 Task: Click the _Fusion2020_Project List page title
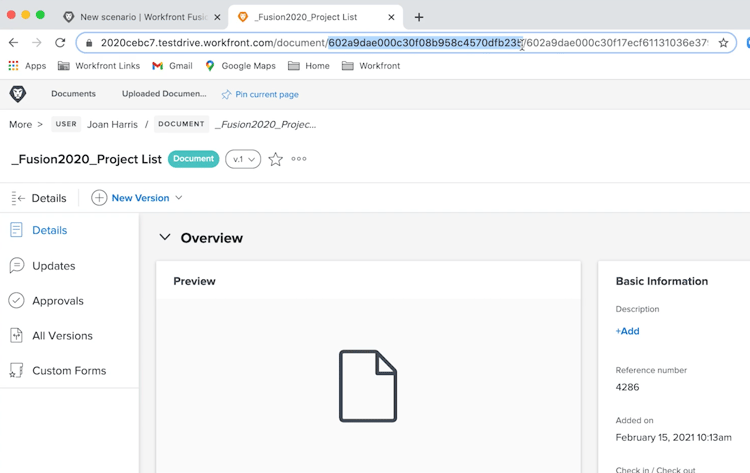(x=87, y=159)
